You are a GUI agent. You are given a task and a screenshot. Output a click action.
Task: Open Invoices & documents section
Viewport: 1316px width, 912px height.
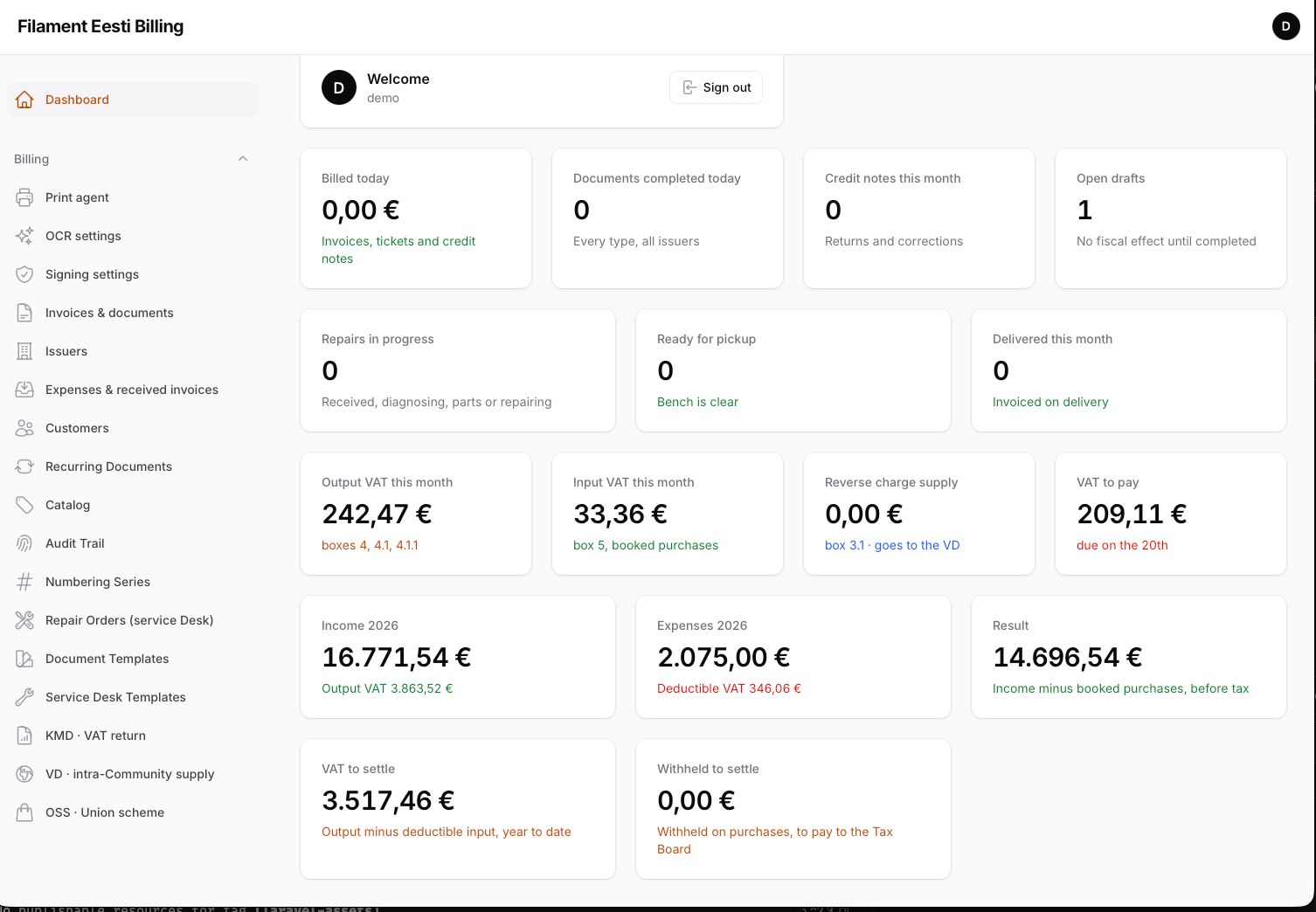tap(133, 313)
